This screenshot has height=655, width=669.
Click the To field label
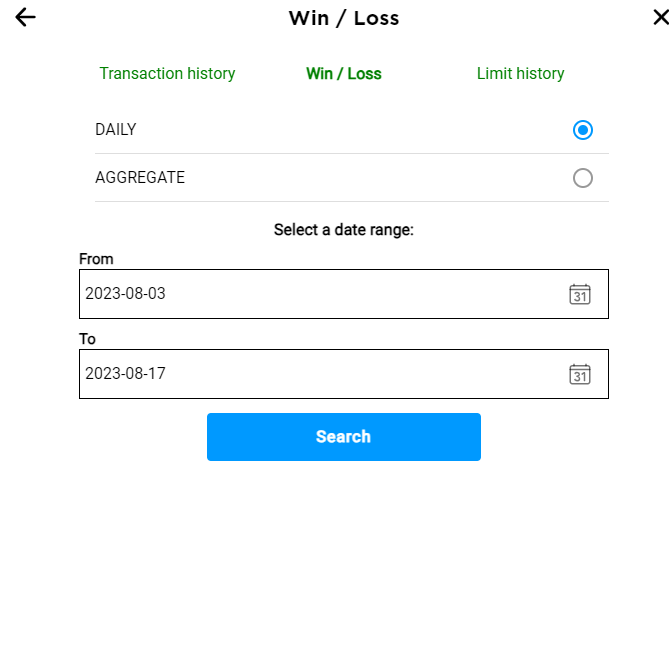(x=87, y=339)
